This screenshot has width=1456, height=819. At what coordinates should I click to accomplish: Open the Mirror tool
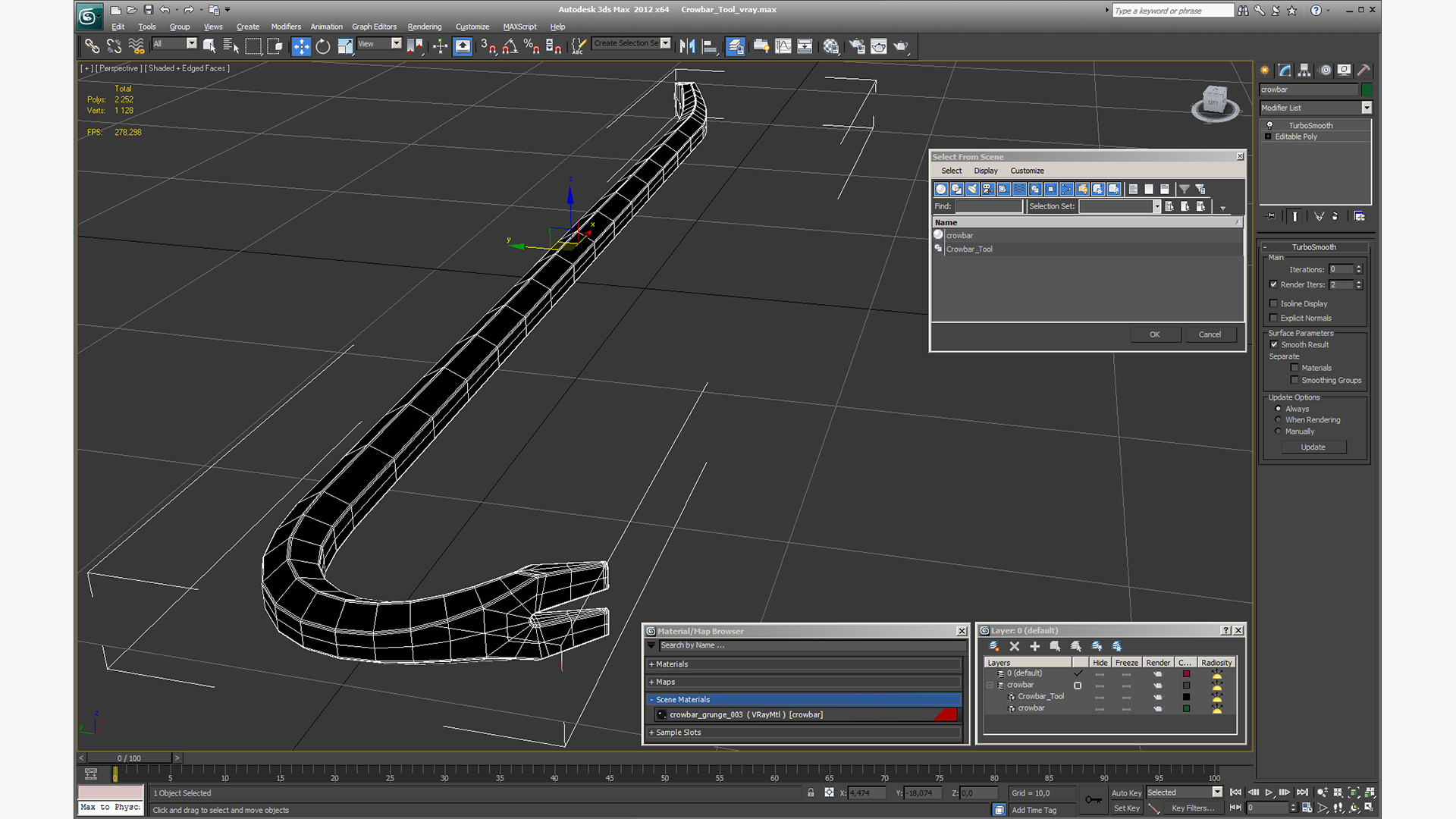coord(687,47)
